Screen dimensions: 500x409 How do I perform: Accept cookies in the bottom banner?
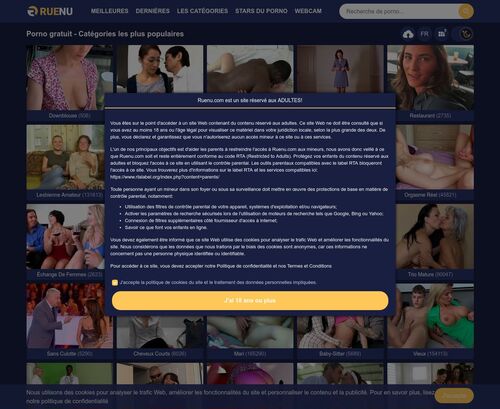(x=454, y=396)
